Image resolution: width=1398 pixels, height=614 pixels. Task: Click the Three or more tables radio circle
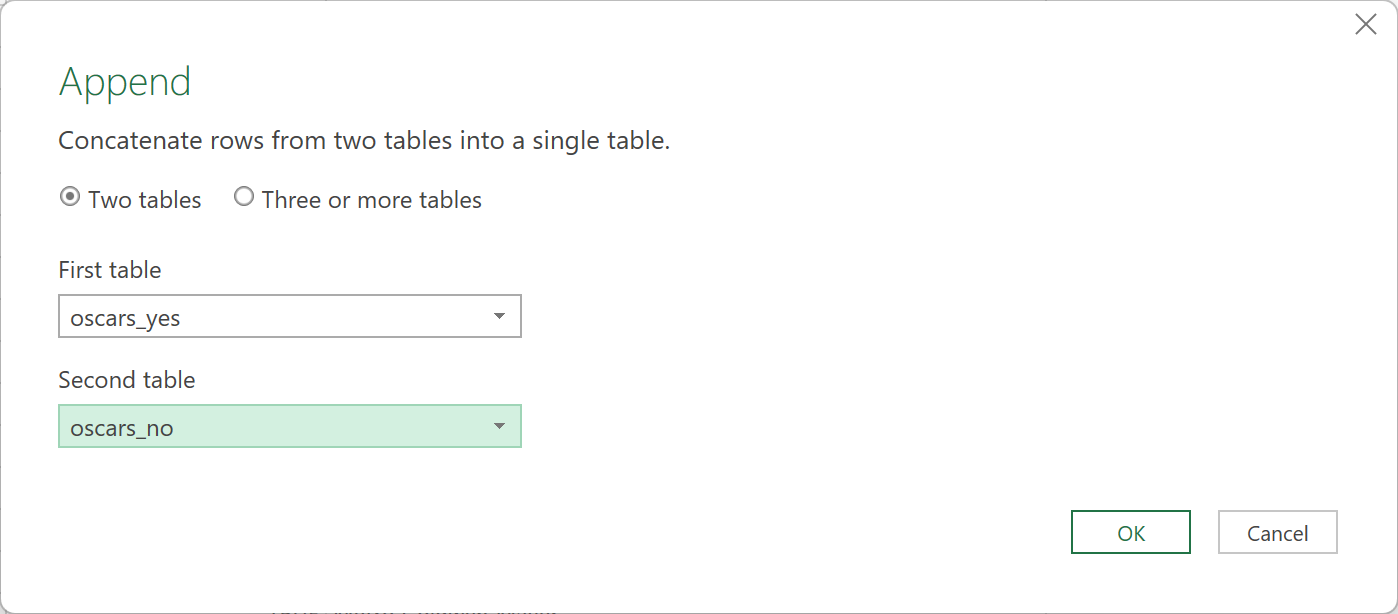coord(244,198)
